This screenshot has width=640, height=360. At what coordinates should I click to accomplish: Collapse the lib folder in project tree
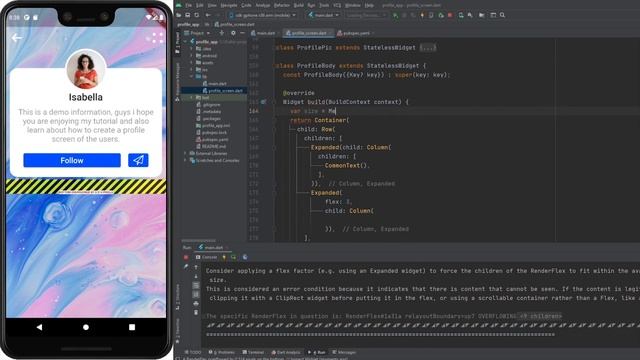[191, 76]
